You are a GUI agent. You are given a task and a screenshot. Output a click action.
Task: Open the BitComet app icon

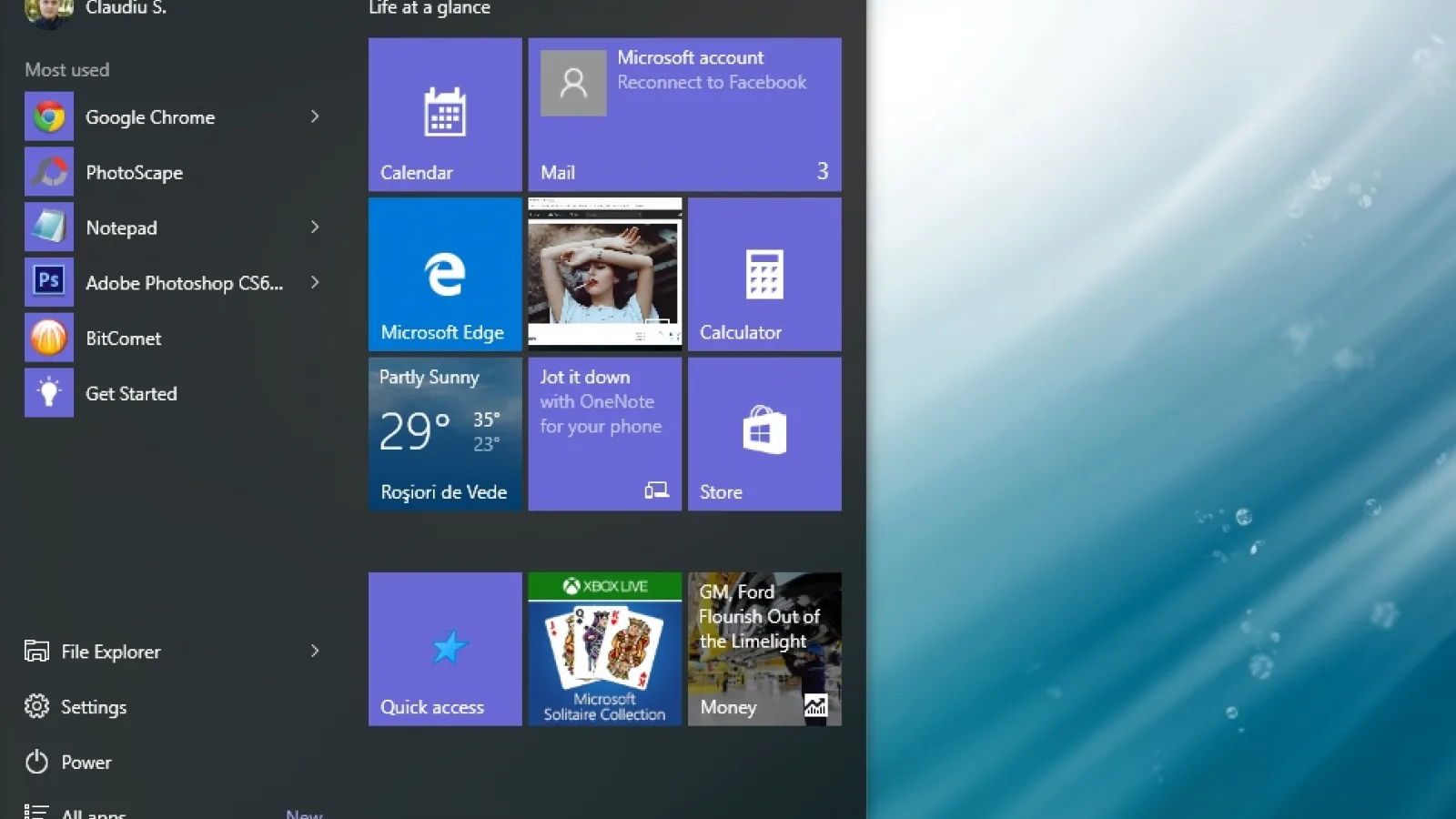pyautogui.click(x=49, y=338)
